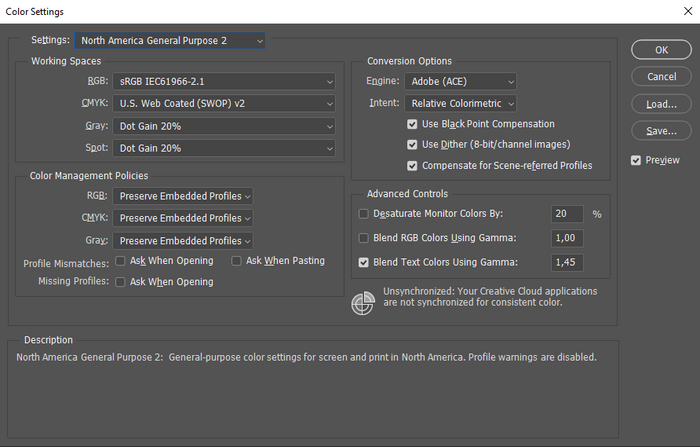Open the Settings preset dropdown

pyautogui.click(x=170, y=41)
